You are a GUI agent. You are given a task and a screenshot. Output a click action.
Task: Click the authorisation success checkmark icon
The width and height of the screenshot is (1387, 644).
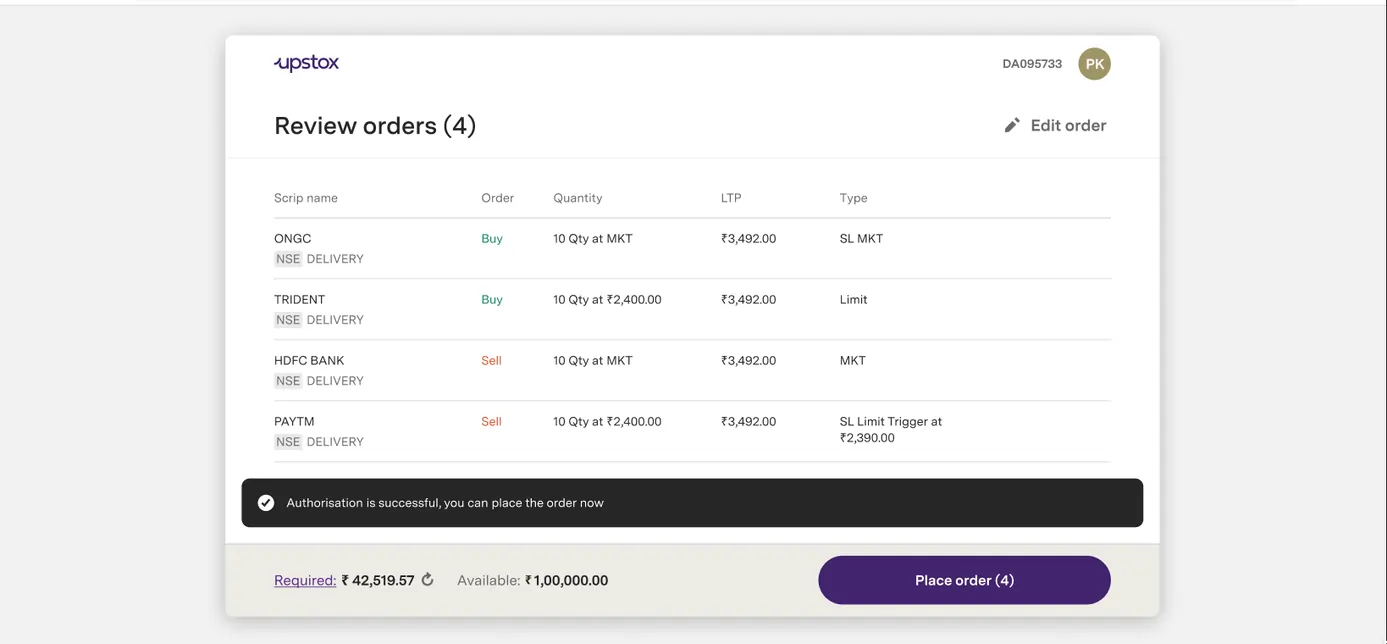pos(266,503)
